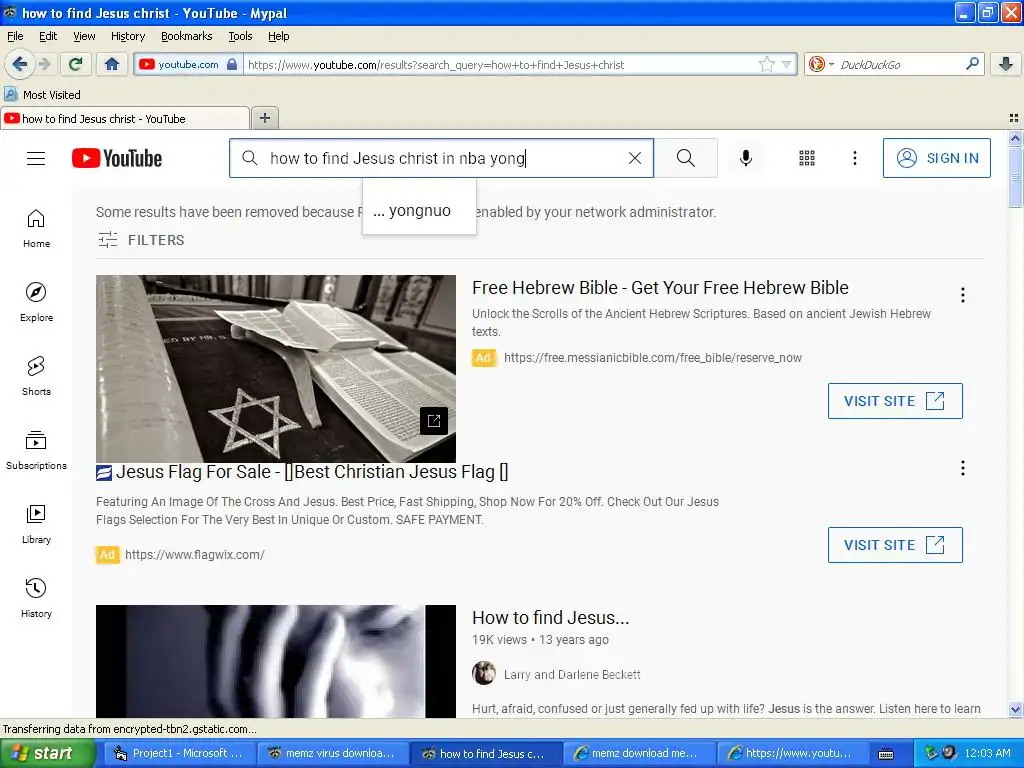Open options for Free Hebrew Bible ad
Image resolution: width=1024 pixels, height=768 pixels.
tap(963, 295)
